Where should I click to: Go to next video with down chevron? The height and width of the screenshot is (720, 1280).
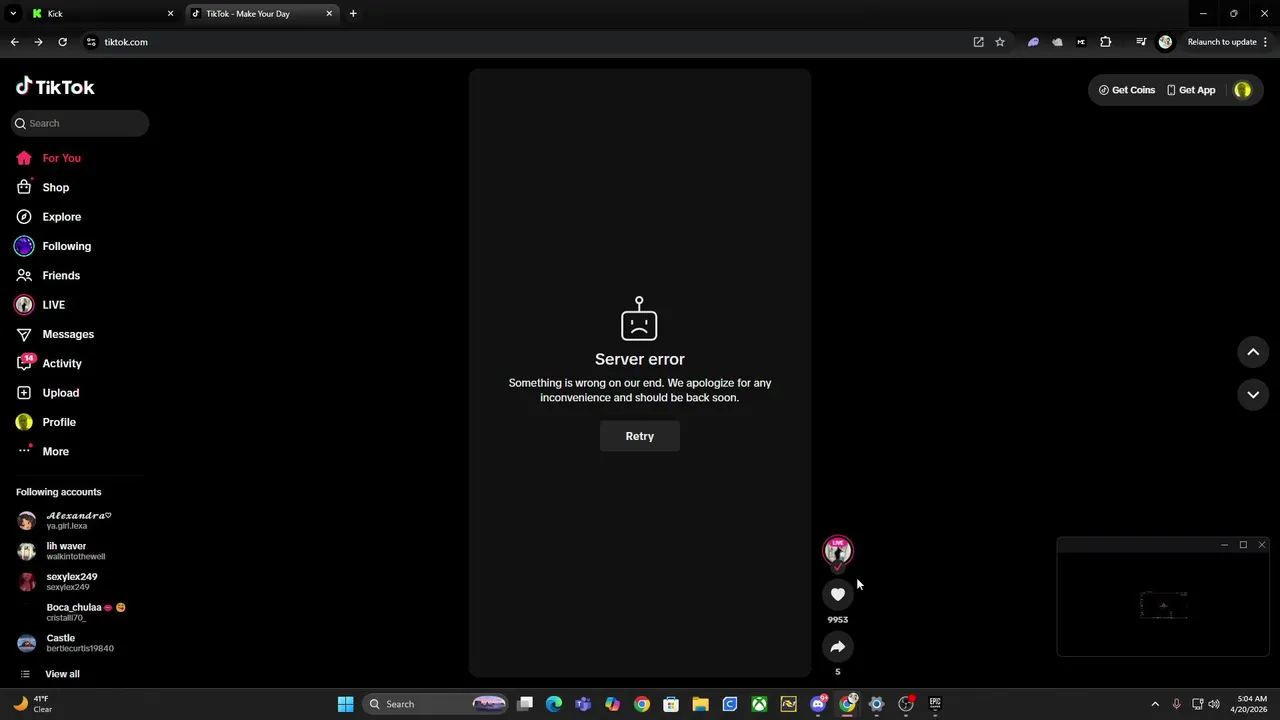pyautogui.click(x=1253, y=395)
